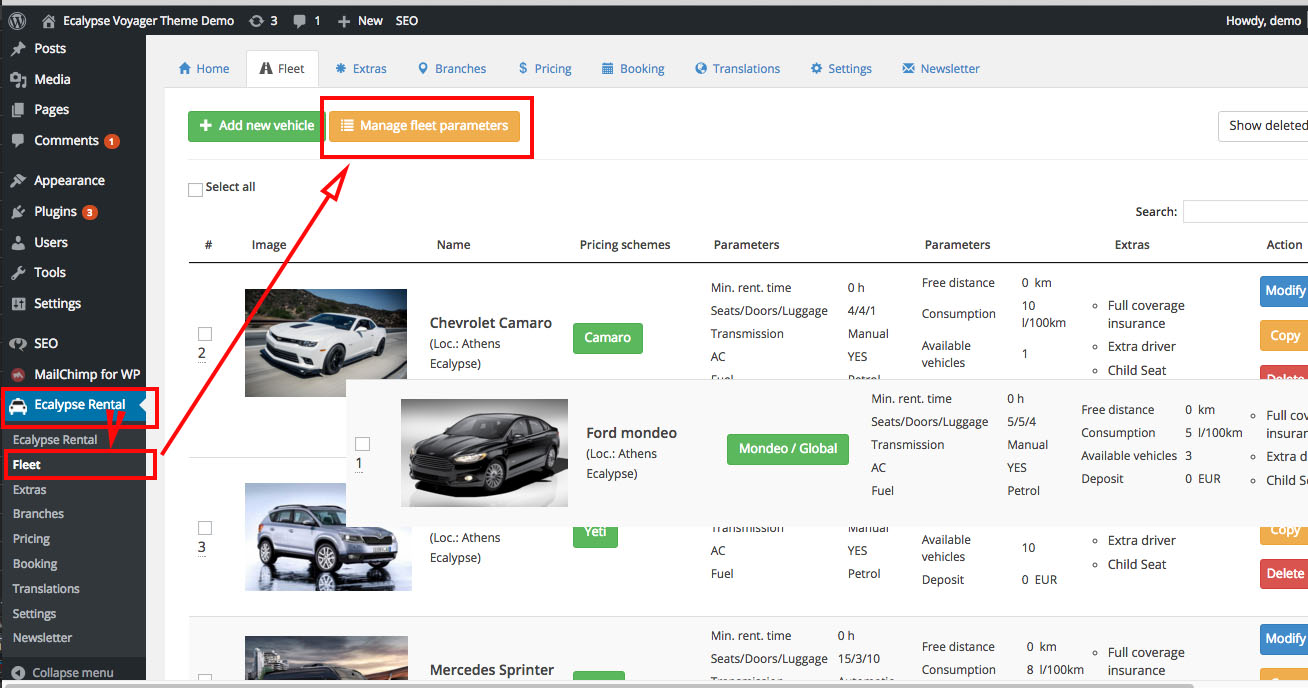Open the Camaro pricing scheme
Image resolution: width=1308 pixels, height=688 pixels.
point(608,338)
